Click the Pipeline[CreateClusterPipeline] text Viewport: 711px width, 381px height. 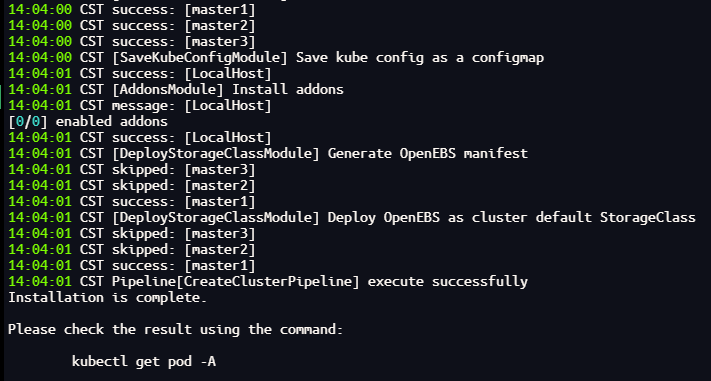(236, 281)
